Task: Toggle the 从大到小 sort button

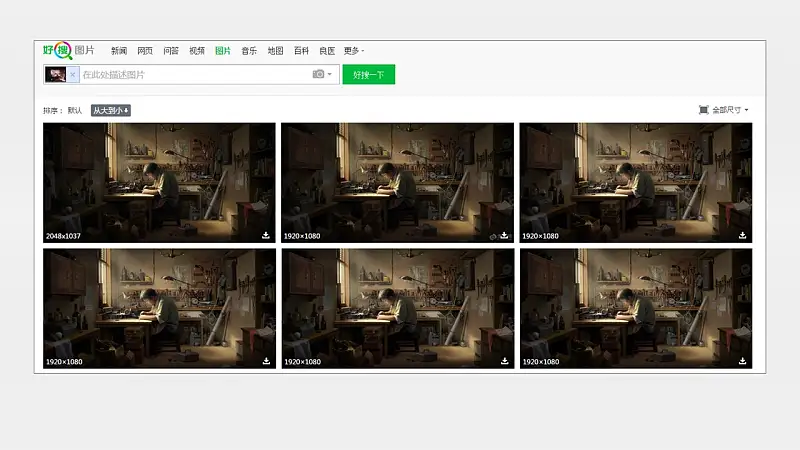Action: (111, 110)
